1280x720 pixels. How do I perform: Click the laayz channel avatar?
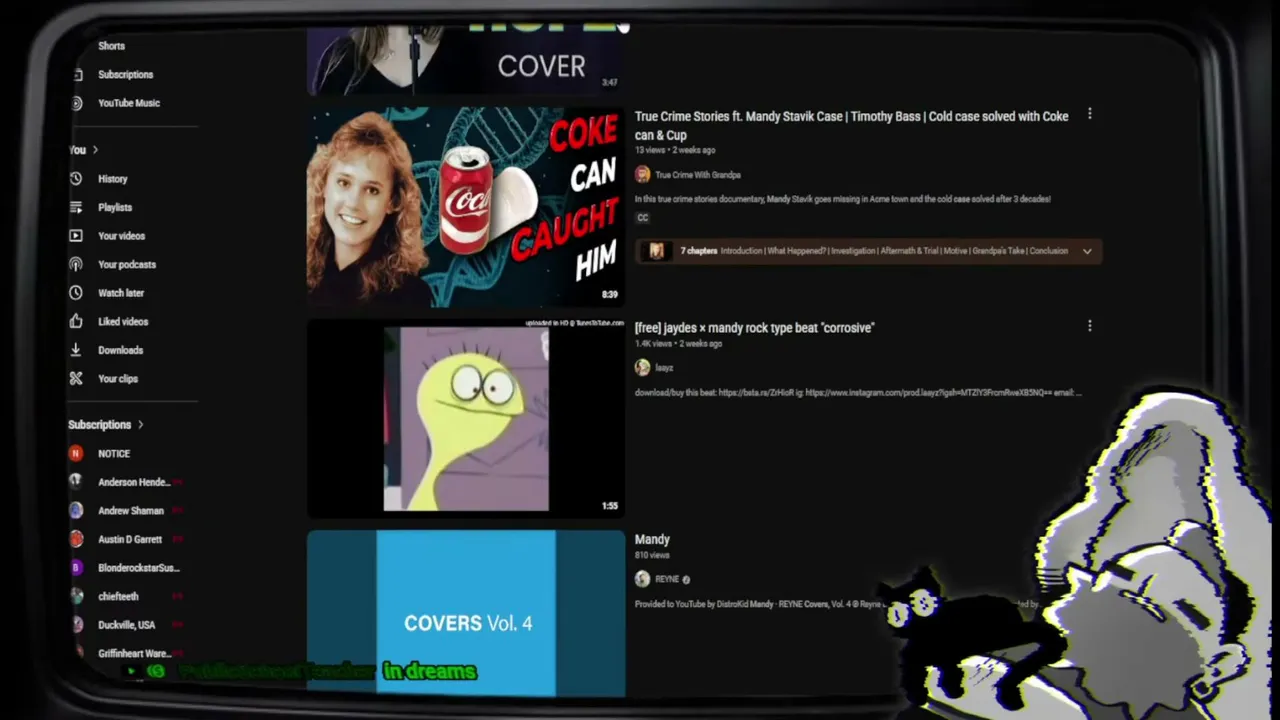642,368
